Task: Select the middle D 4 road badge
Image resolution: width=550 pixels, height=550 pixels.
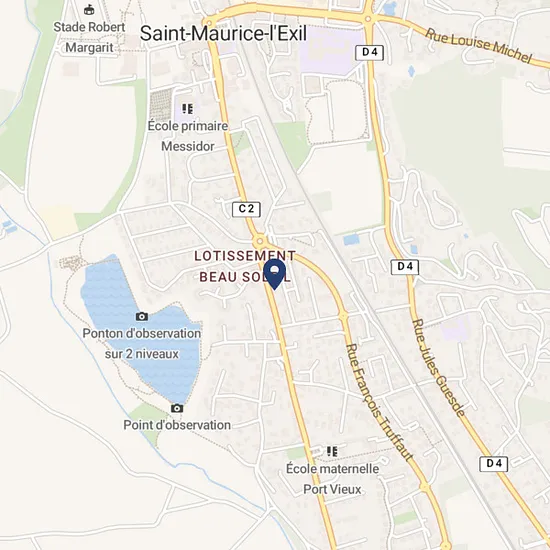Action: click(x=405, y=267)
